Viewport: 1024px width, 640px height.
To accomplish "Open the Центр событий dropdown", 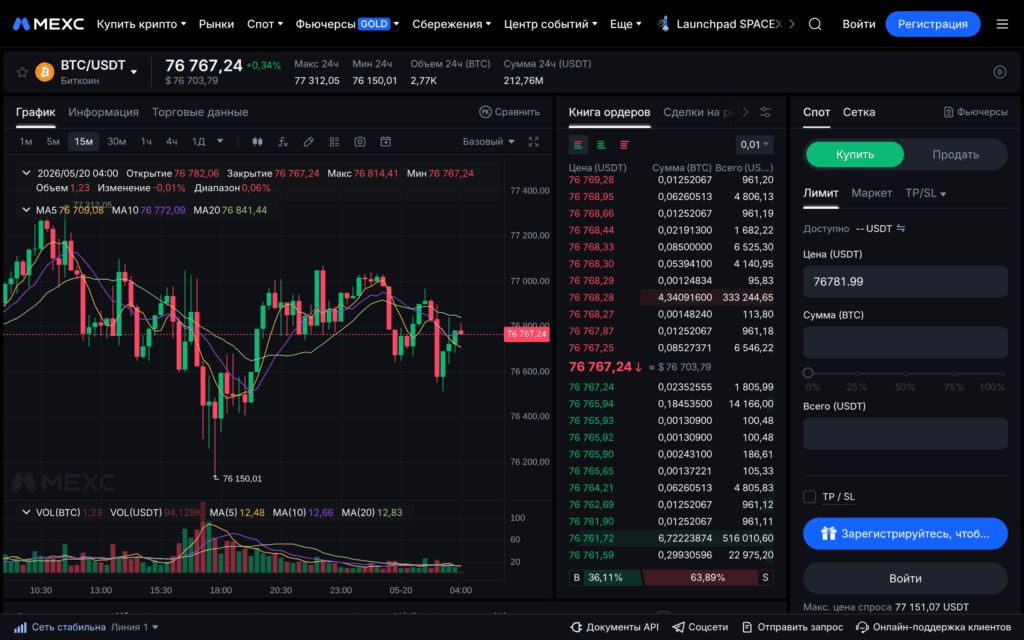I will pyautogui.click(x=550, y=24).
